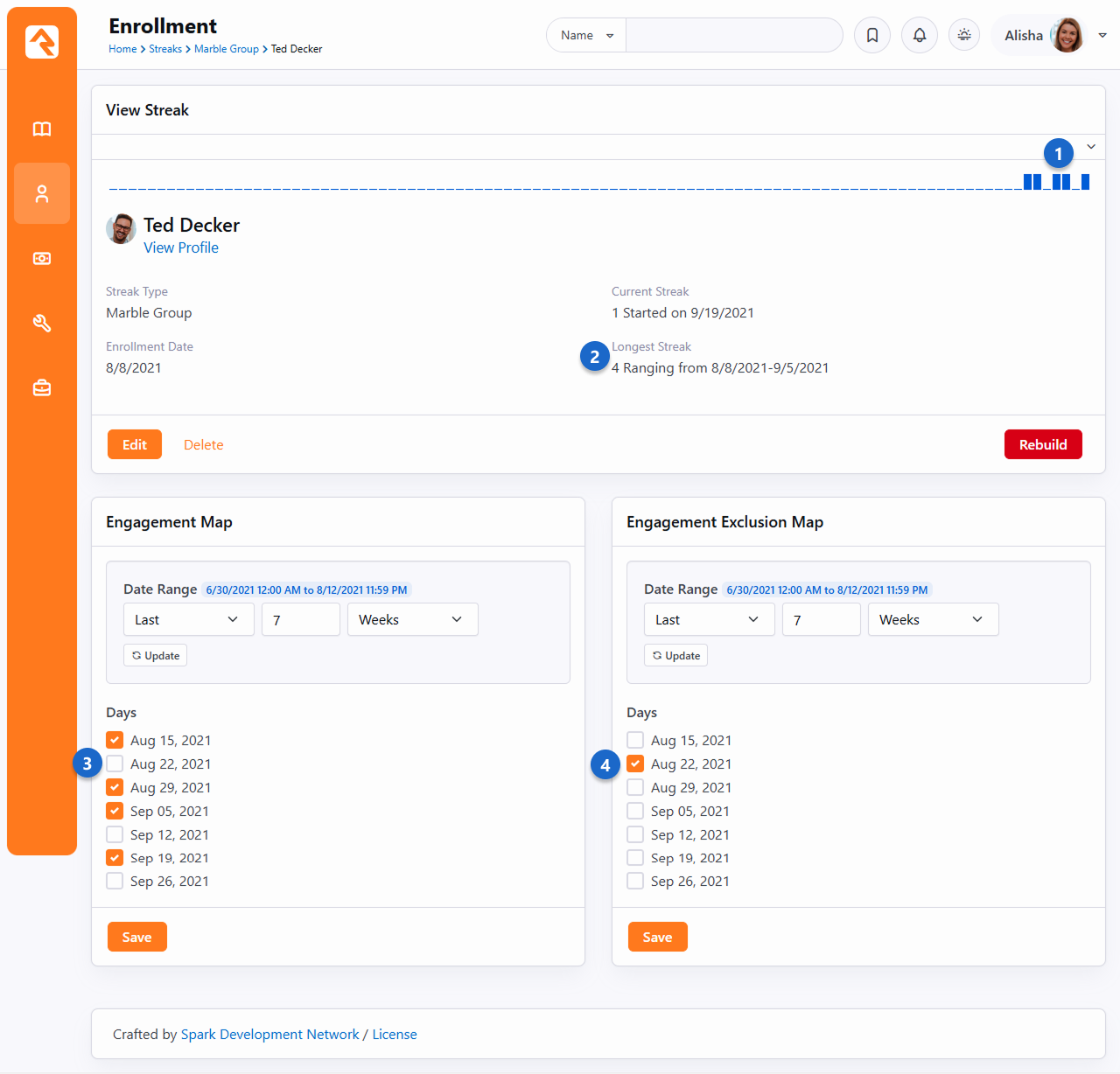Open the briefcase icon in the sidebar

pos(42,387)
